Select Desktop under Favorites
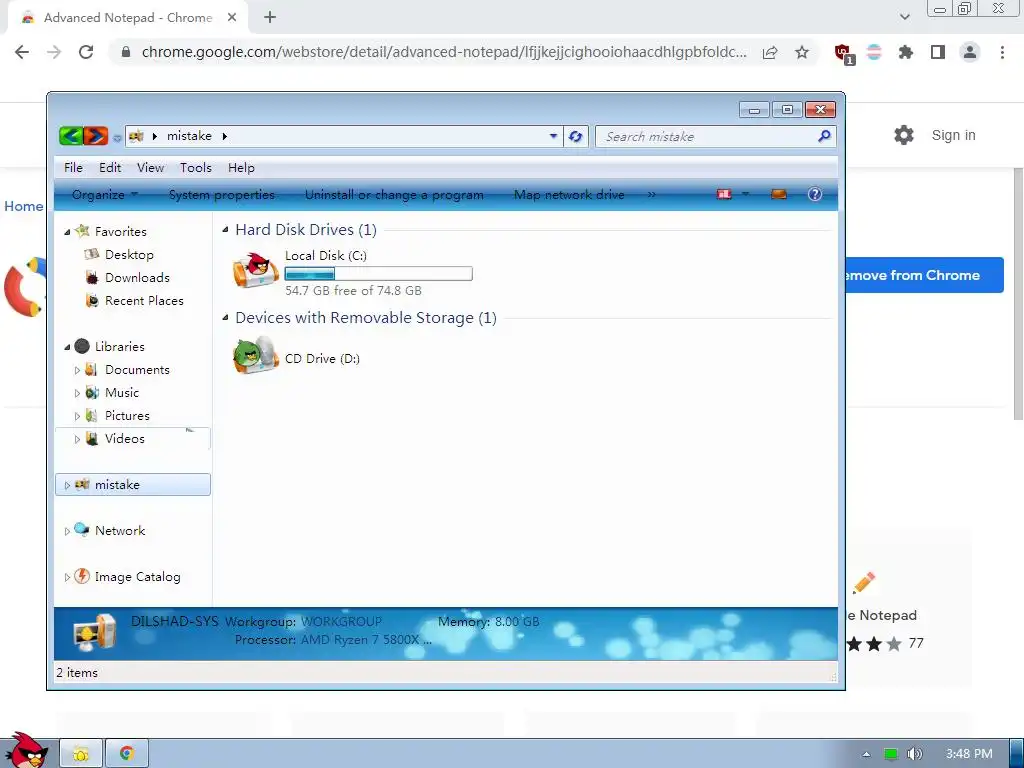Screen dimensions: 1024x768 (129, 255)
